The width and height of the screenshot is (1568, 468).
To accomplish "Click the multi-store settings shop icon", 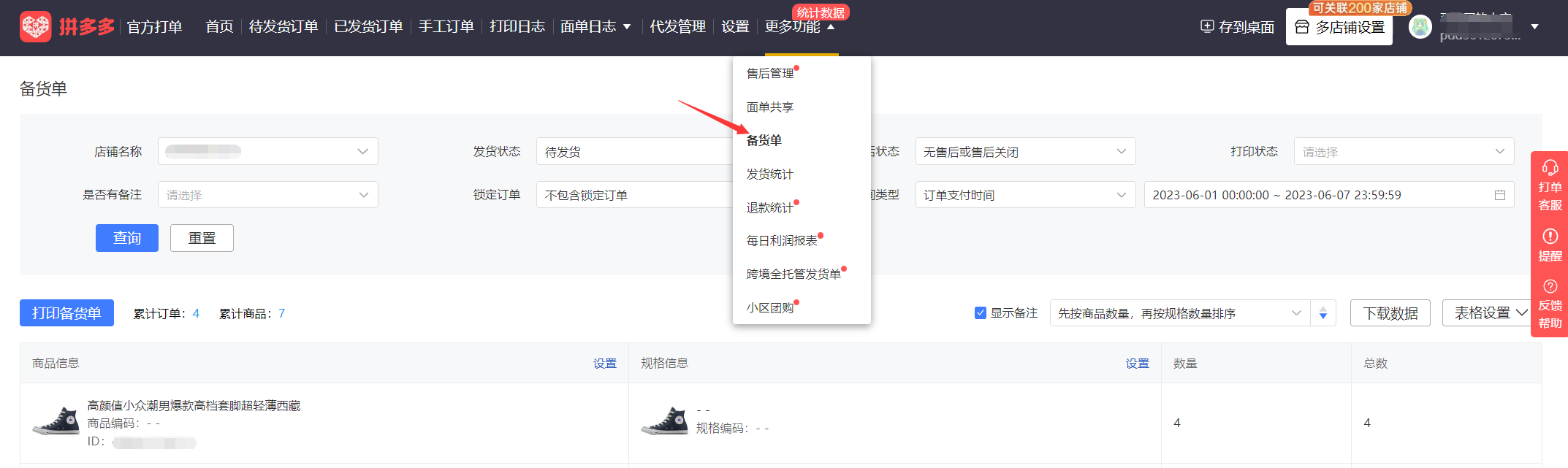I will pos(1302,27).
